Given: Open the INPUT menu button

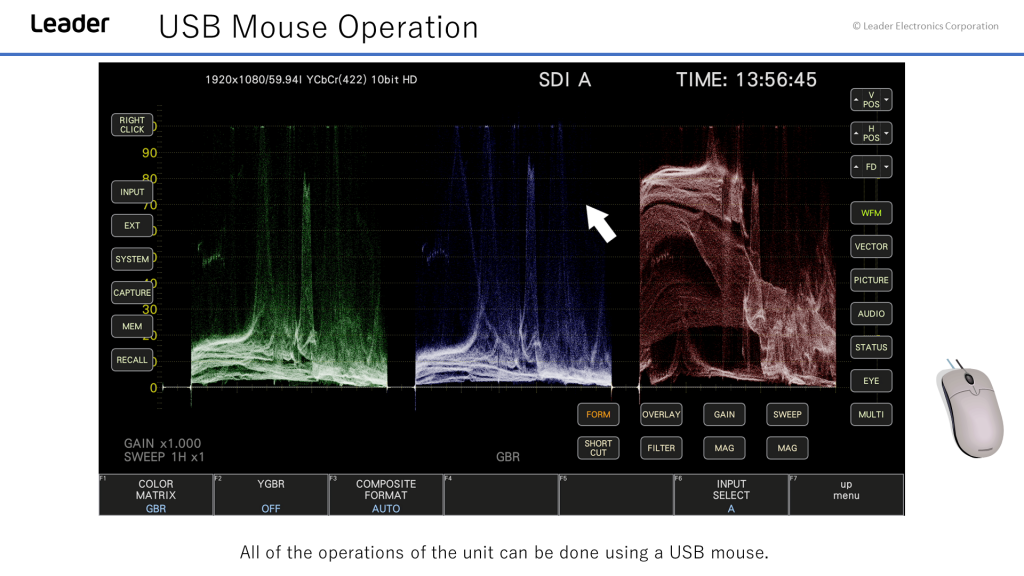Looking at the screenshot, I should [x=132, y=192].
